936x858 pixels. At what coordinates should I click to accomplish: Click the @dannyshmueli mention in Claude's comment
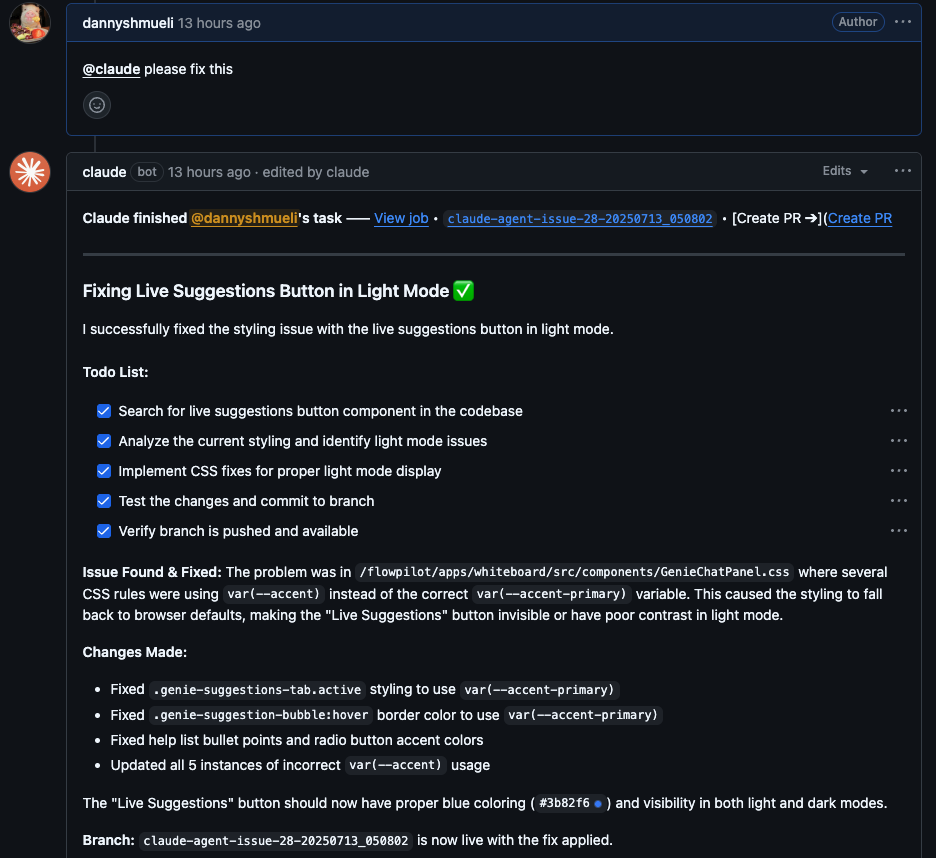[244, 219]
